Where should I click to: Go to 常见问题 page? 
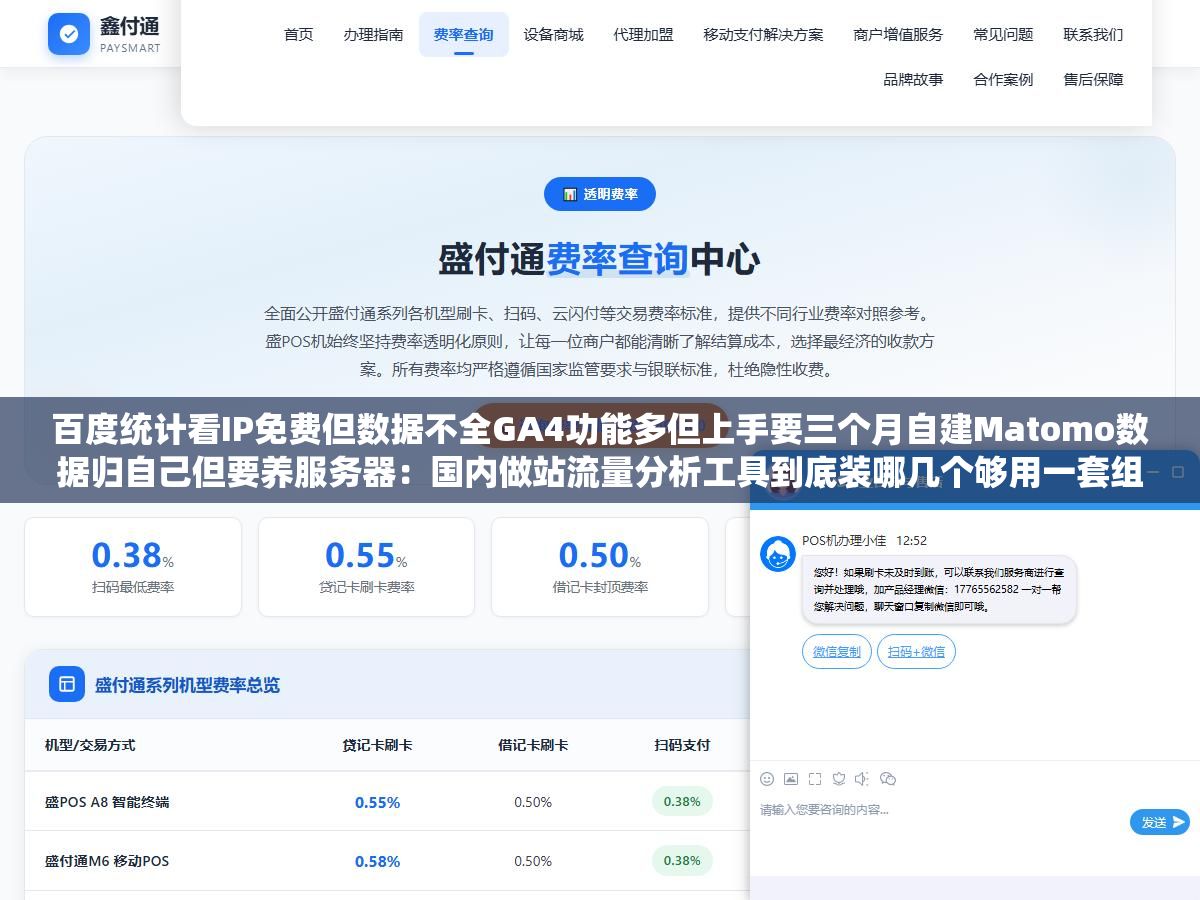[1003, 34]
